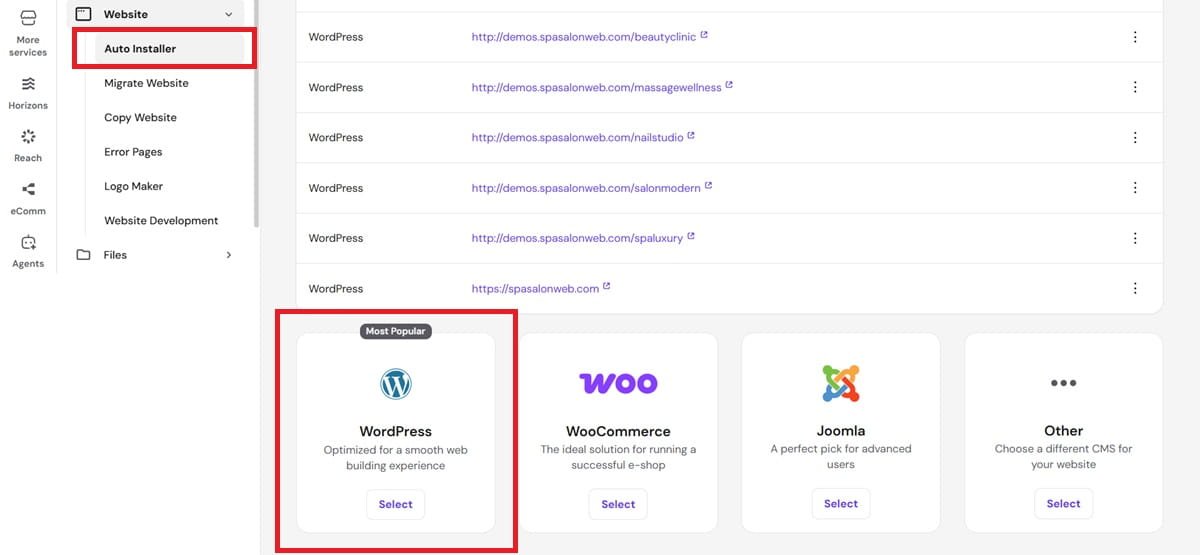The width and height of the screenshot is (1200, 555).
Task: Open options menu for spasalonweb.com row
Action: 1135,288
